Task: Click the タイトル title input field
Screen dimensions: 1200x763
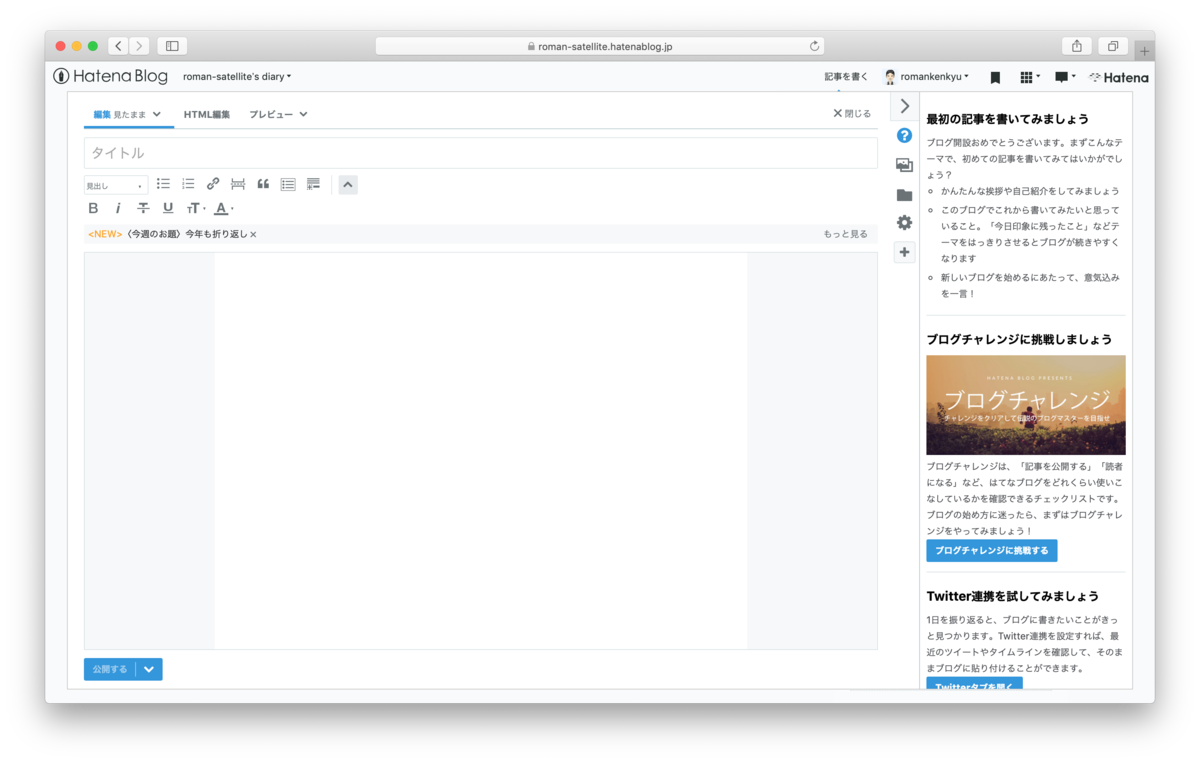Action: pos(481,153)
